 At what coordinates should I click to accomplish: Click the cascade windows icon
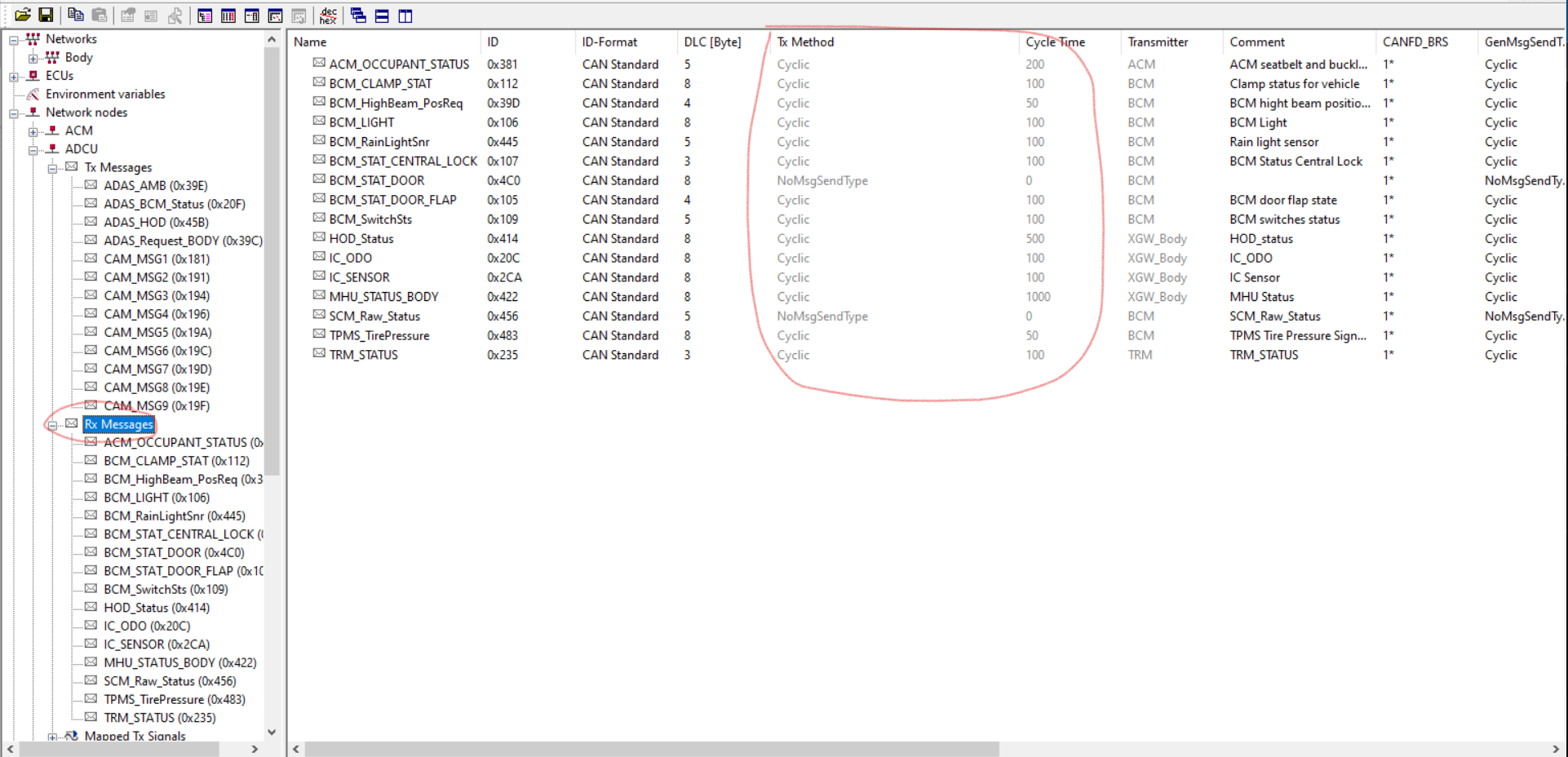359,15
